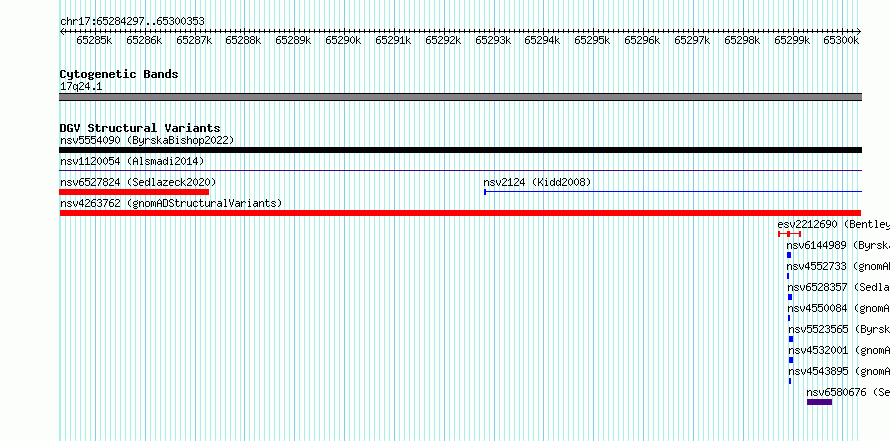Open the nsv5523565 variant label
The image size is (890, 441).
pyautogui.click(x=839, y=329)
